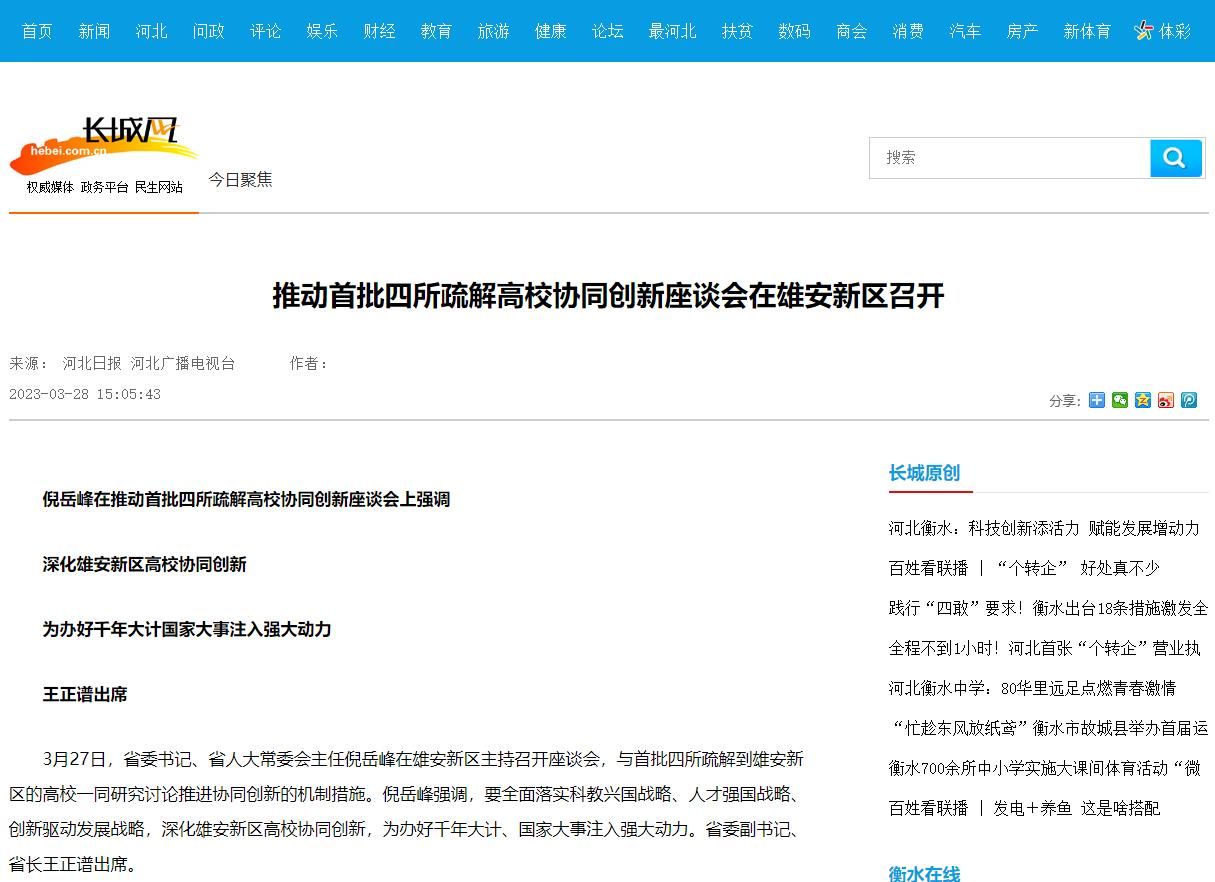The image size is (1215, 882).
Task: Share the article to WeChat
Action: tap(1120, 400)
